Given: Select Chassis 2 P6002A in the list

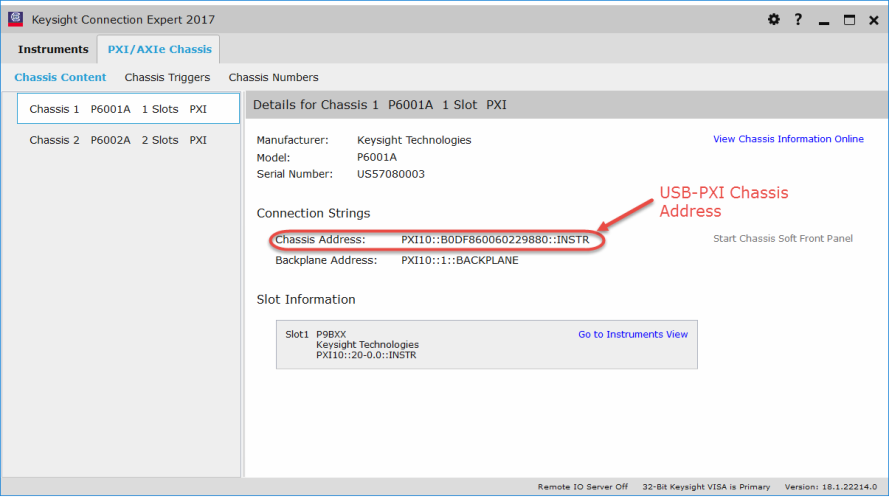Looking at the screenshot, I should point(128,140).
